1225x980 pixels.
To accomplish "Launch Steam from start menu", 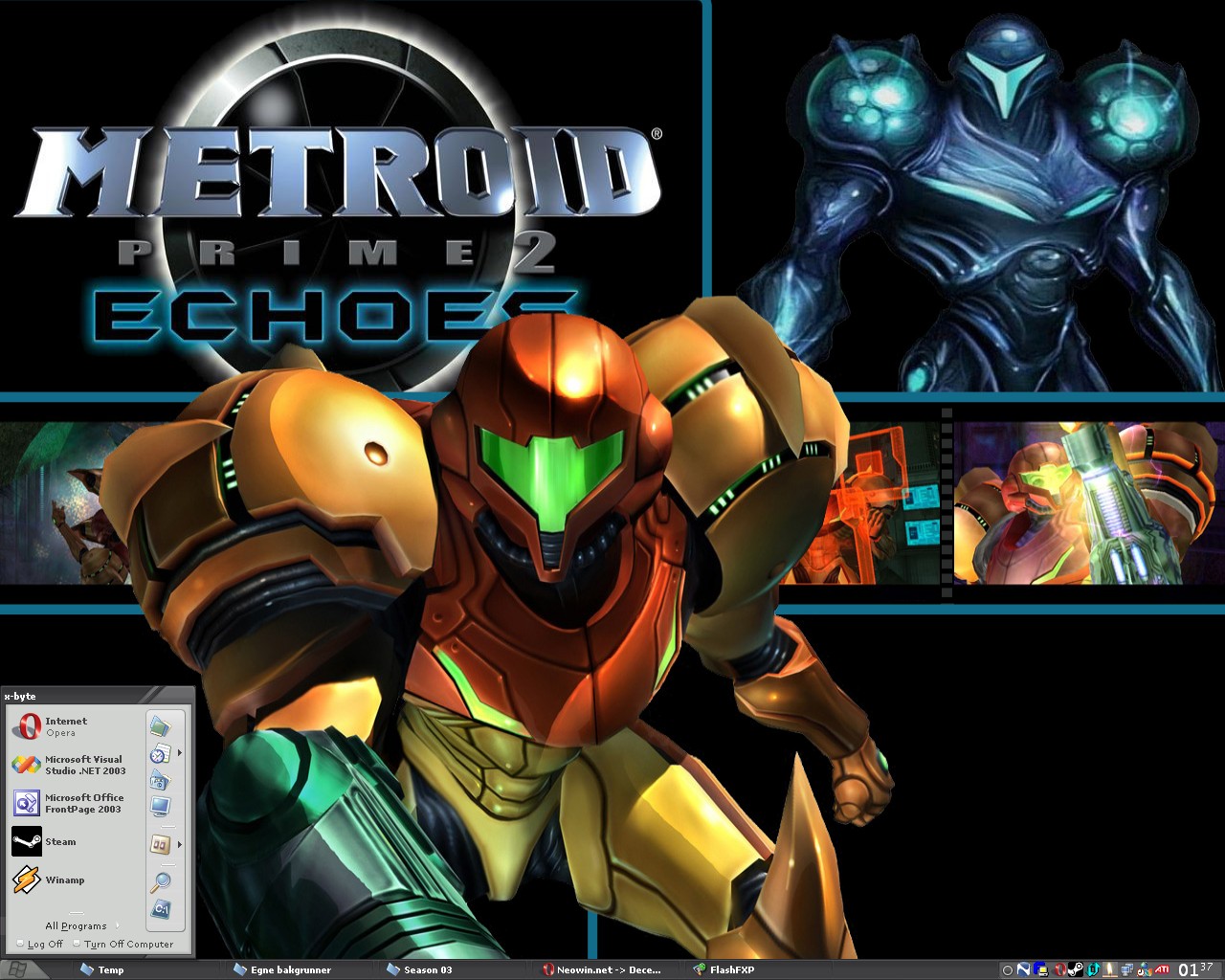I will click(75, 842).
